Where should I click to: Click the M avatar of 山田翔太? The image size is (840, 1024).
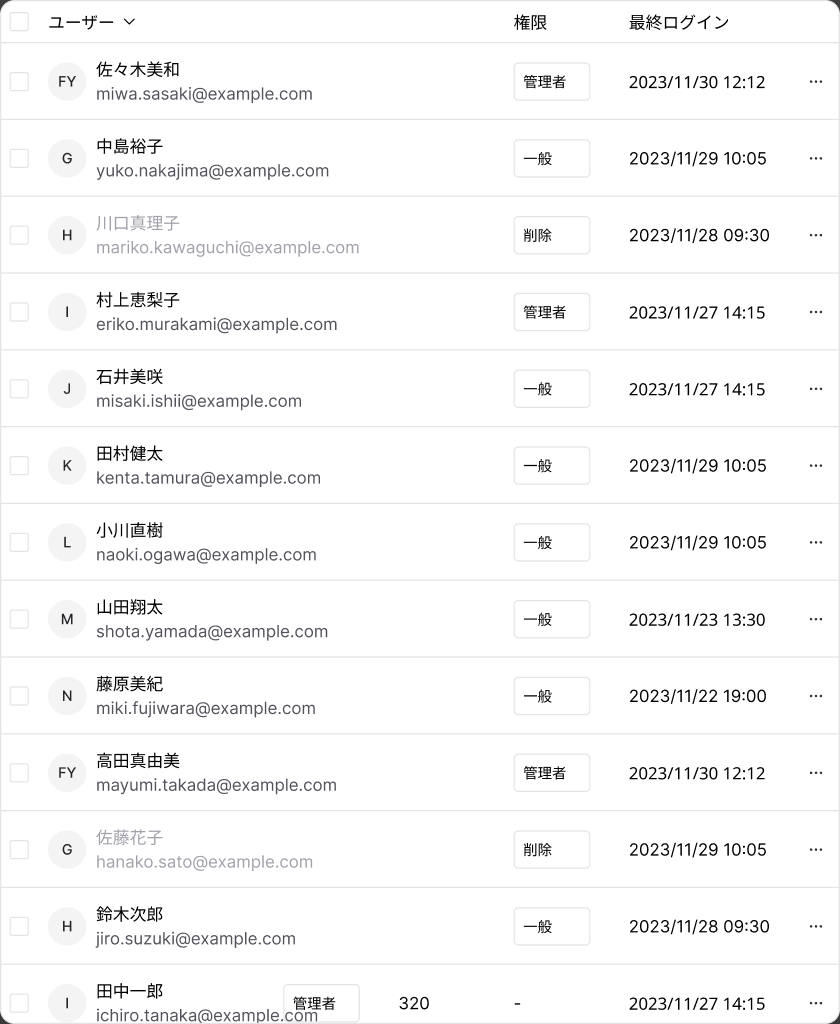(x=67, y=619)
